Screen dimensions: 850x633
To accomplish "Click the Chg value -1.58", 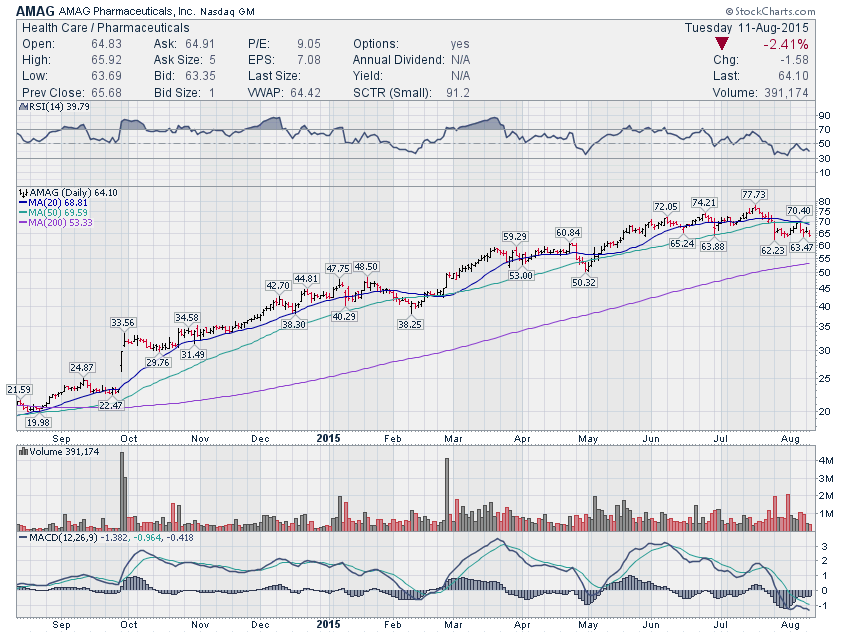I will pos(794,60).
